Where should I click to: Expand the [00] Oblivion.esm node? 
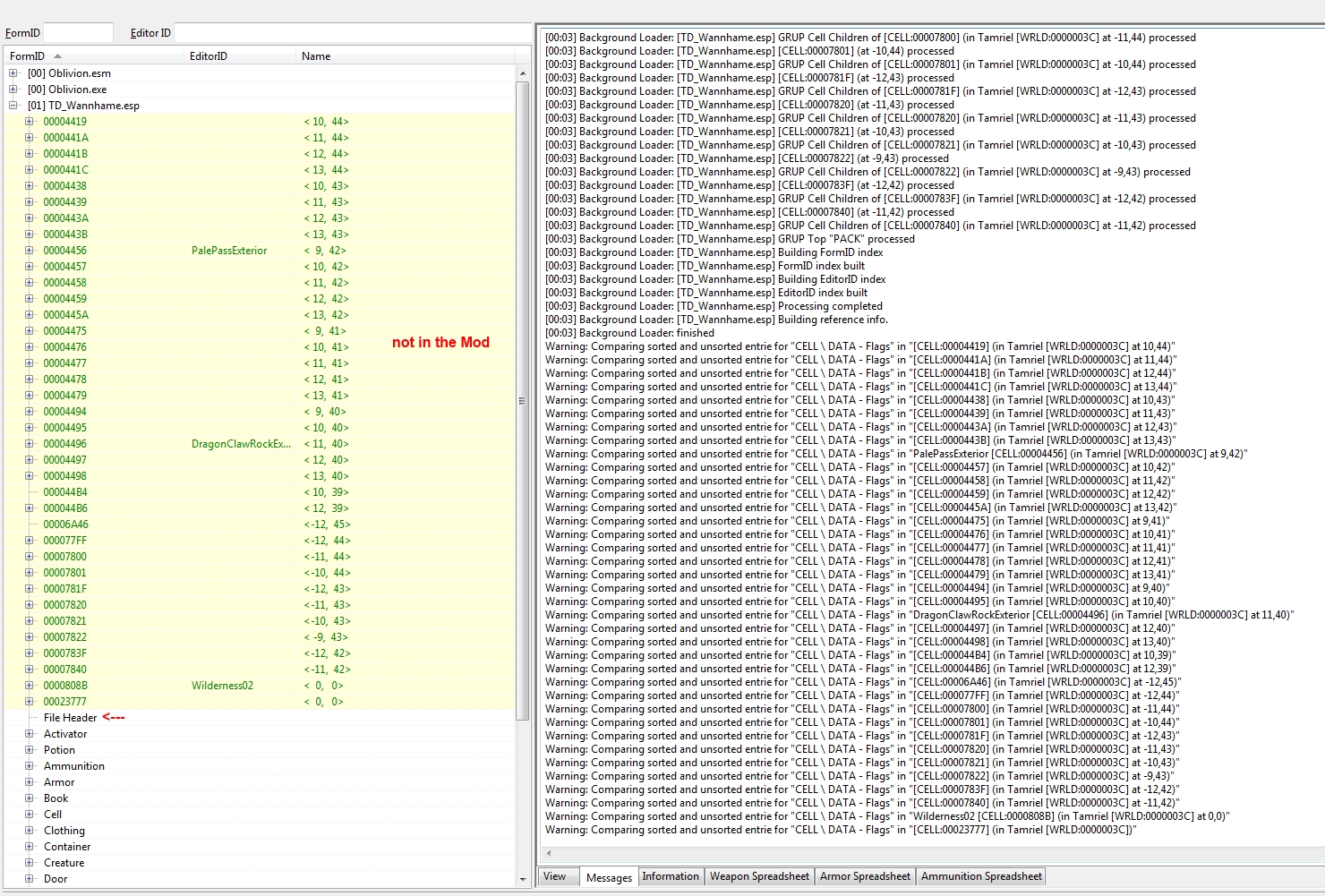pos(13,73)
